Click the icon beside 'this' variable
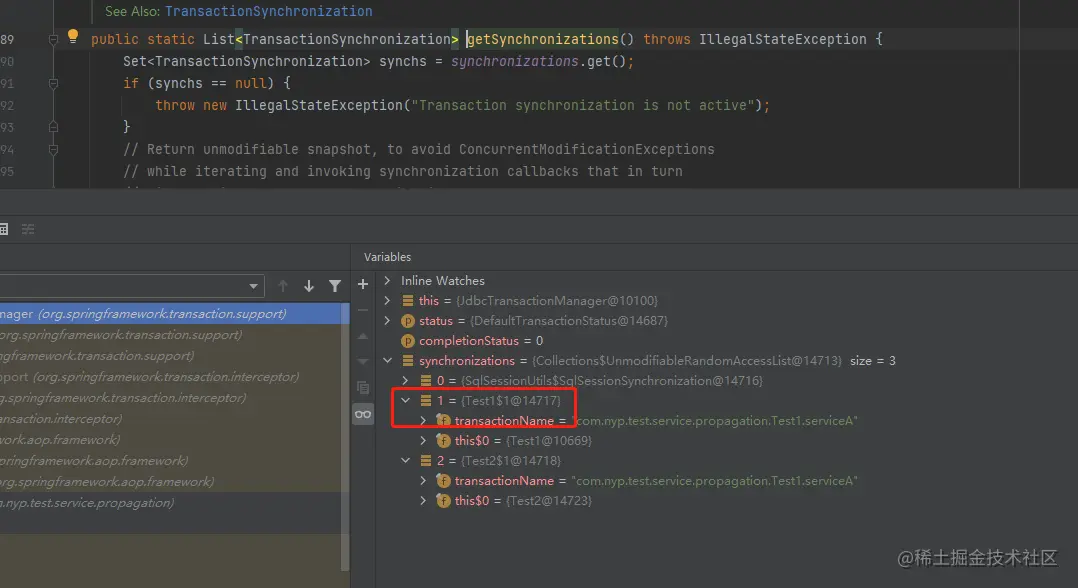Viewport: 1078px width, 588px height. click(x=408, y=301)
